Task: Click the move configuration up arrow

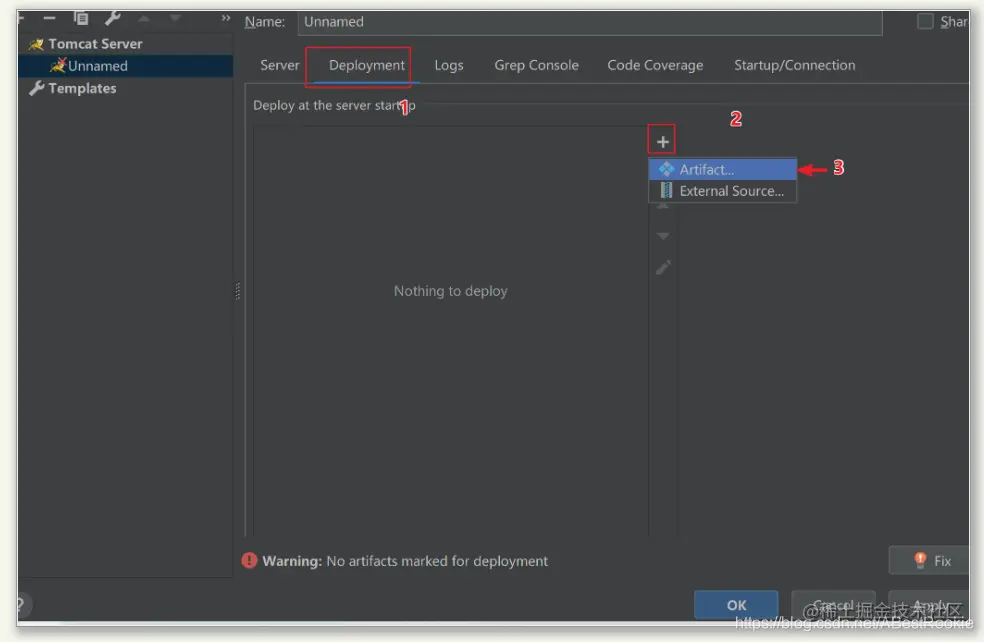Action: click(x=144, y=19)
